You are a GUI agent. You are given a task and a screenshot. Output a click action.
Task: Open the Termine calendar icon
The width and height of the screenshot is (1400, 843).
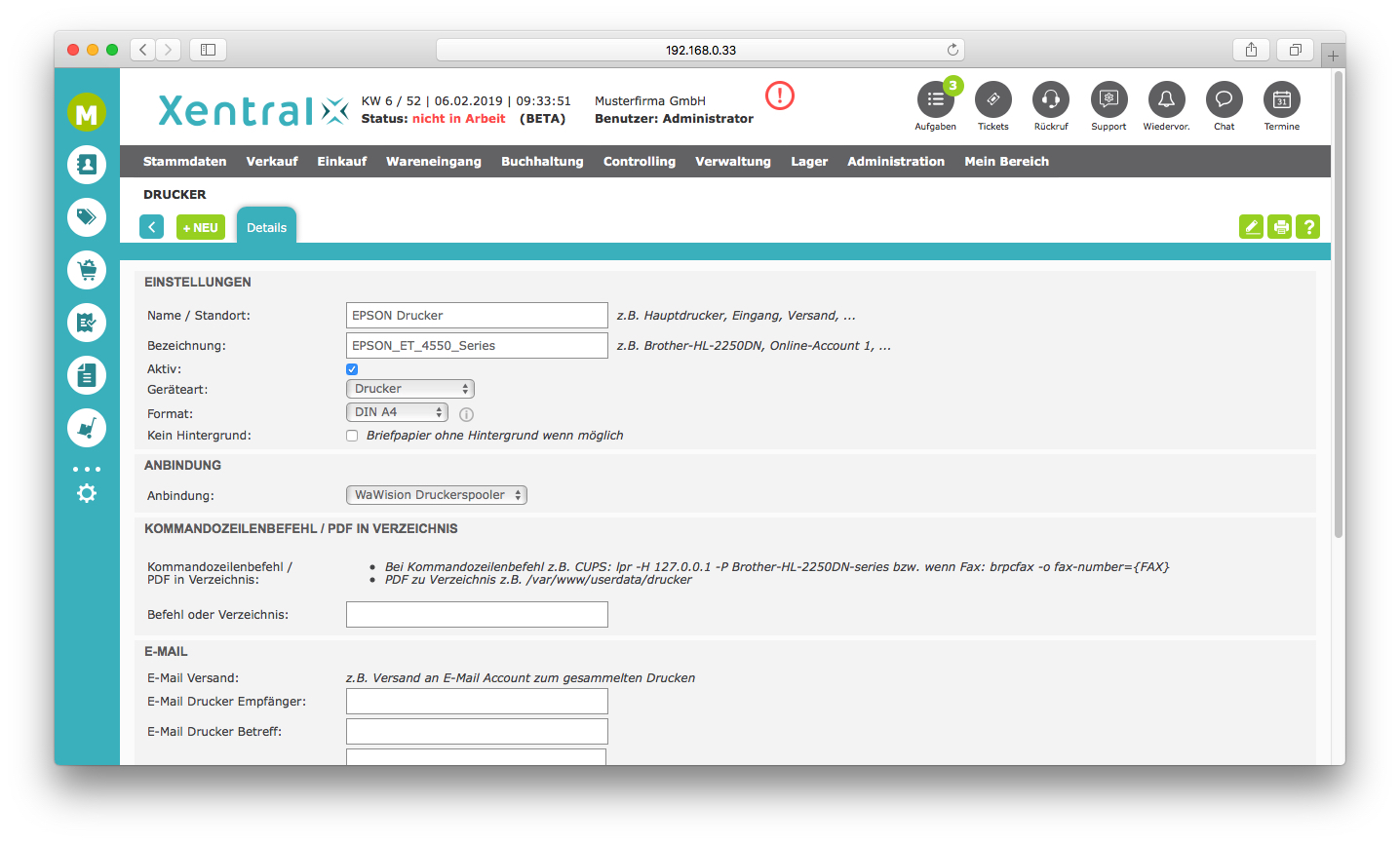tap(1281, 99)
